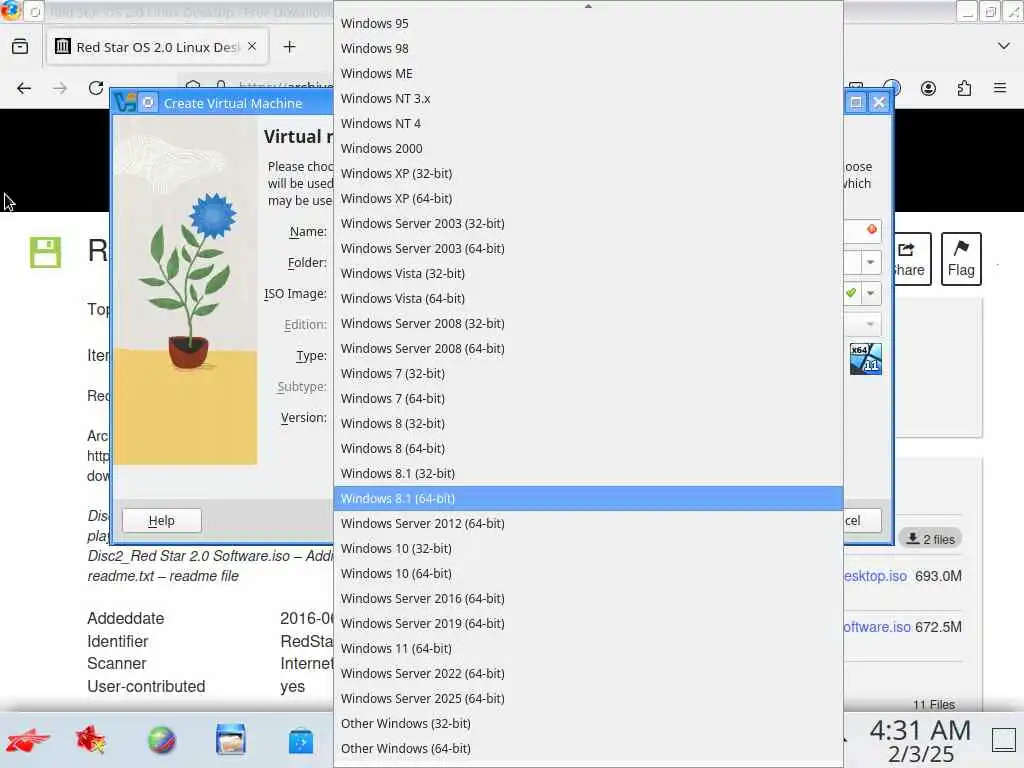Image resolution: width=1024 pixels, height=768 pixels.
Task: Open Firefox hamburger application menu
Action: click(x=1000, y=88)
